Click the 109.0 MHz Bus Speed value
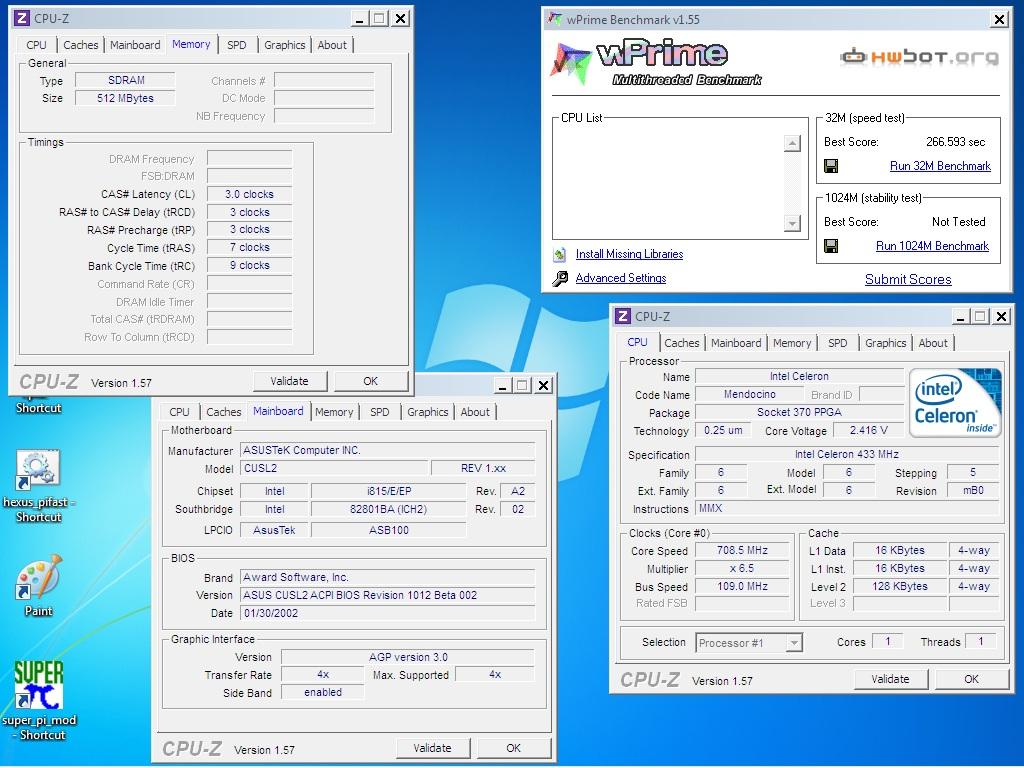1024x768 pixels. pos(742,586)
